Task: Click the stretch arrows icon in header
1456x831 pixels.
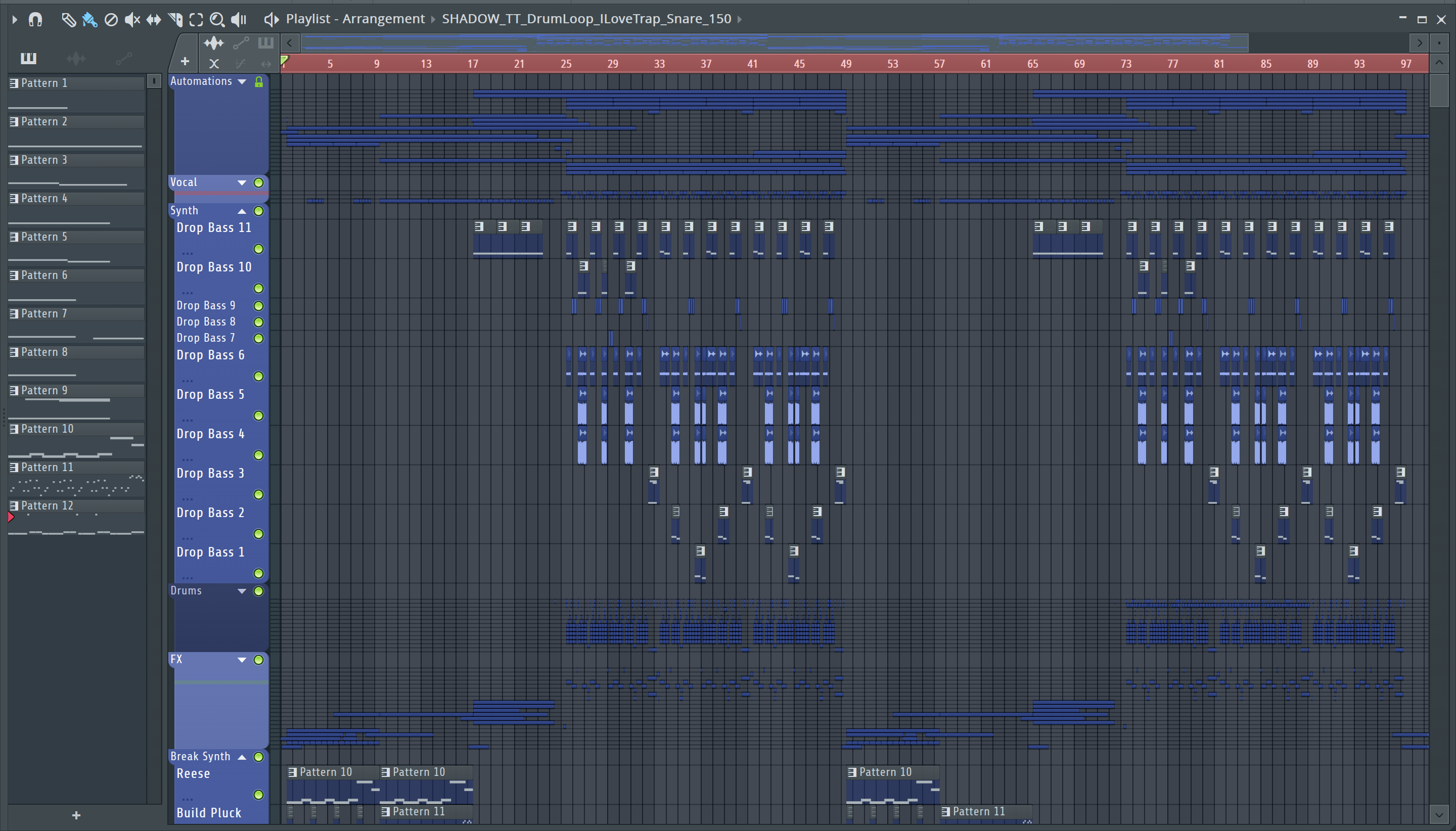Action: coord(266,63)
